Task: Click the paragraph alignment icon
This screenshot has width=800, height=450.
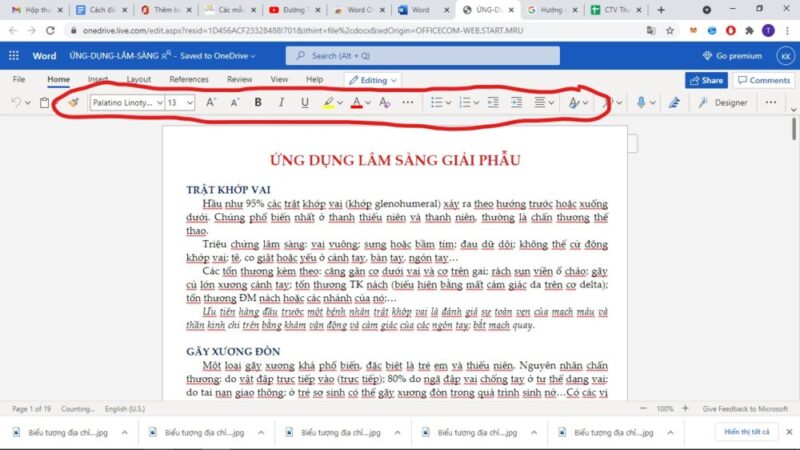Action: coord(540,103)
